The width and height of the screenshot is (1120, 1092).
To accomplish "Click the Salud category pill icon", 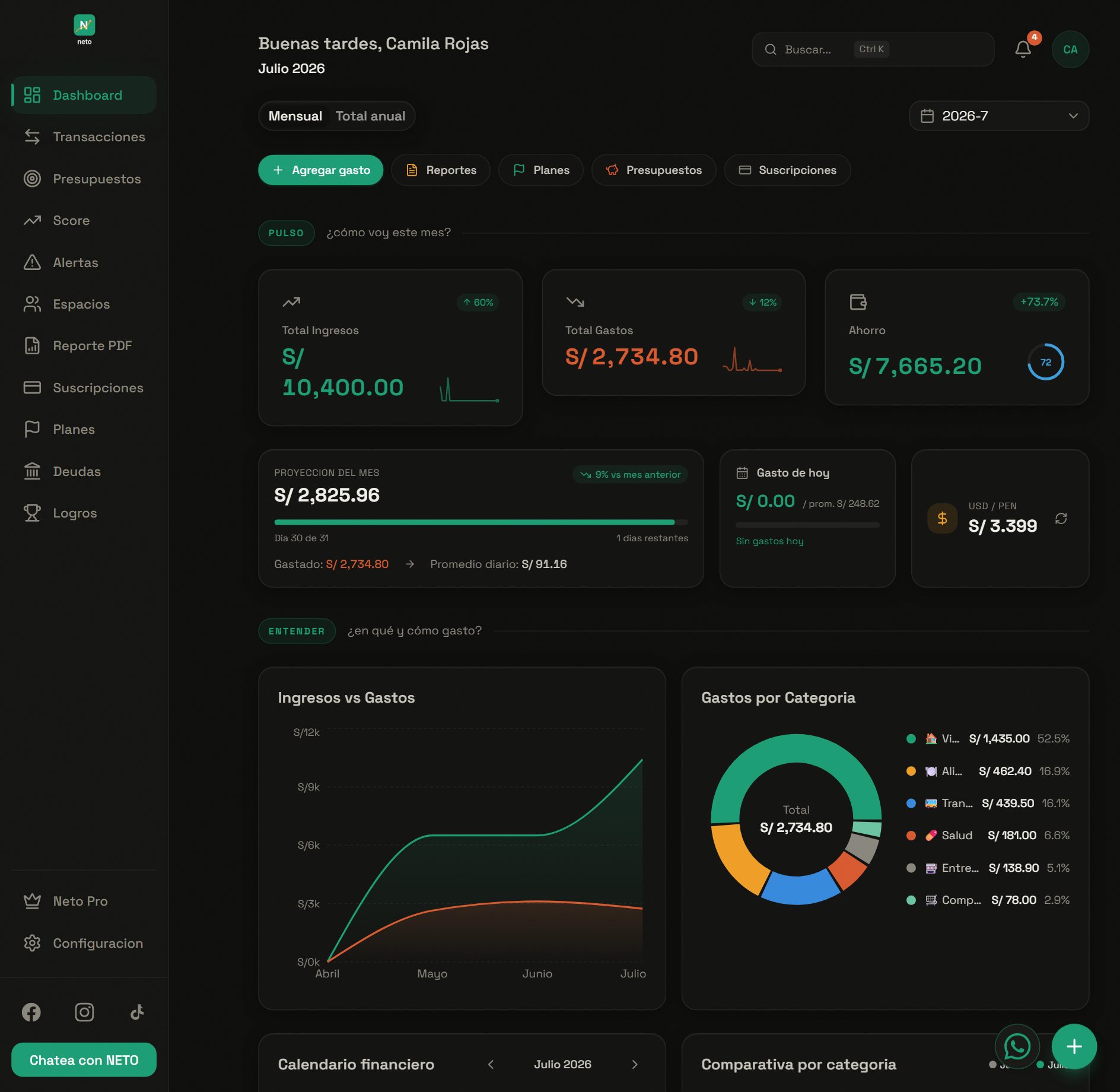I will point(931,835).
